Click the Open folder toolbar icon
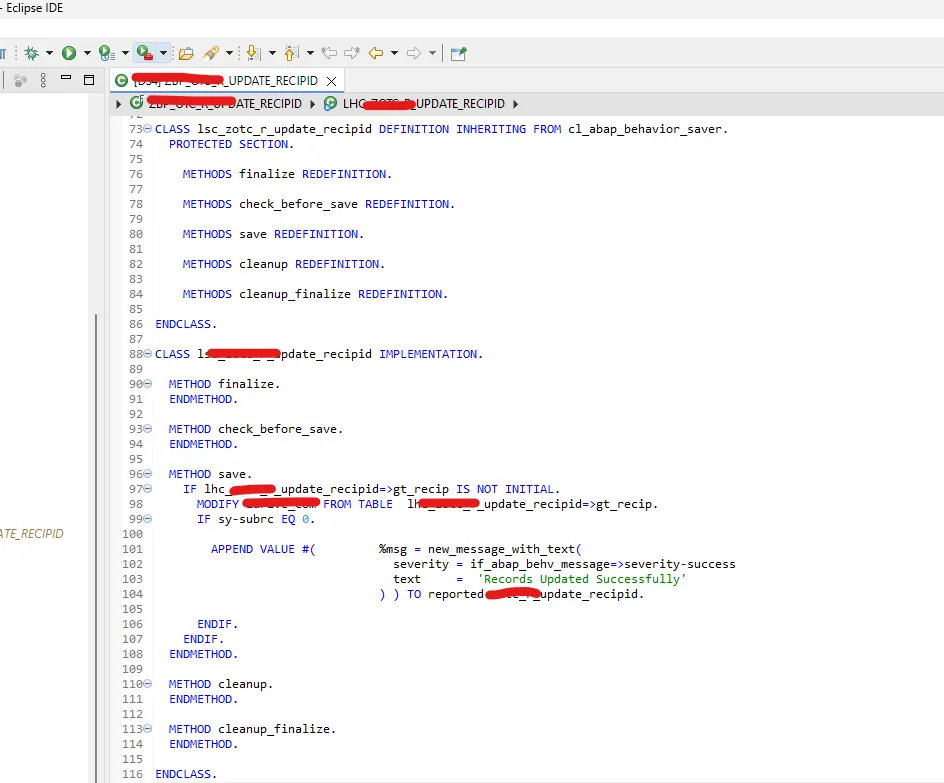Image resolution: width=944 pixels, height=783 pixels. pyautogui.click(x=186, y=53)
